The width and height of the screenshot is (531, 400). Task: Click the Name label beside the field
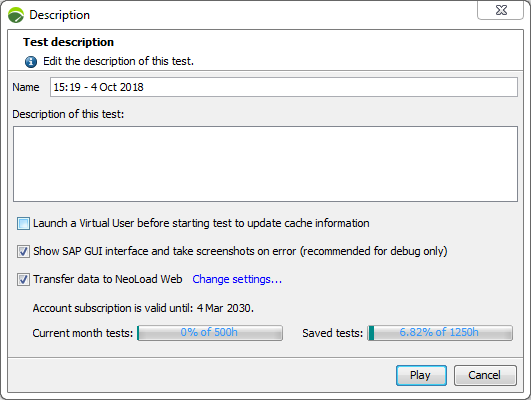[x=26, y=87]
